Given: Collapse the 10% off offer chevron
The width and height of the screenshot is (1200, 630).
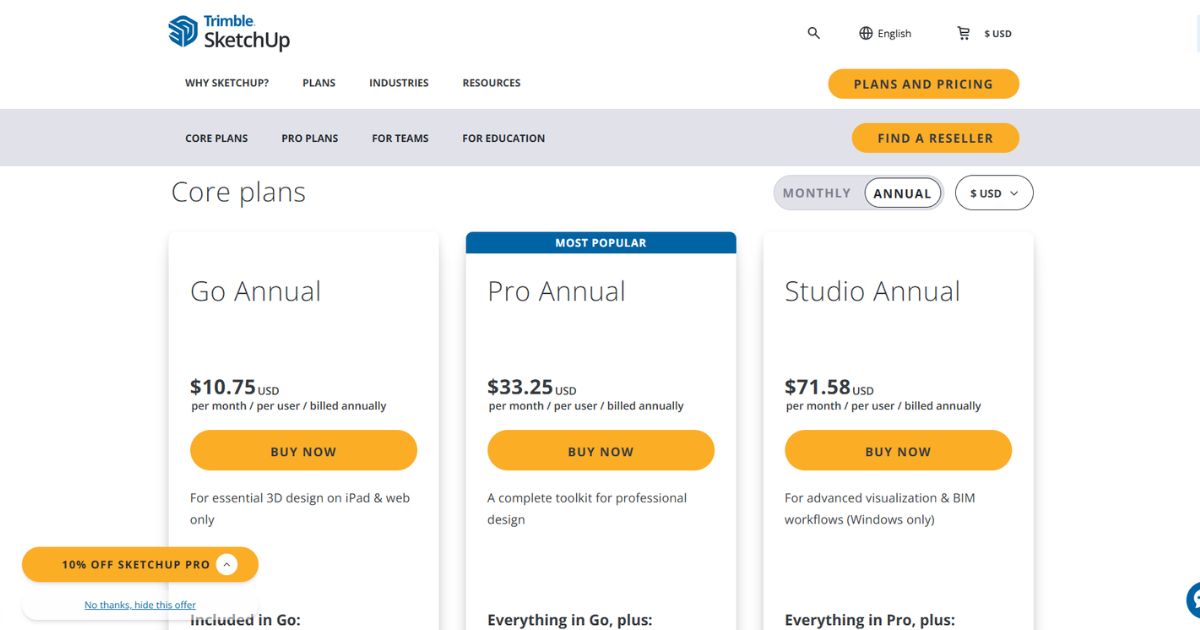Looking at the screenshot, I should coord(227,564).
